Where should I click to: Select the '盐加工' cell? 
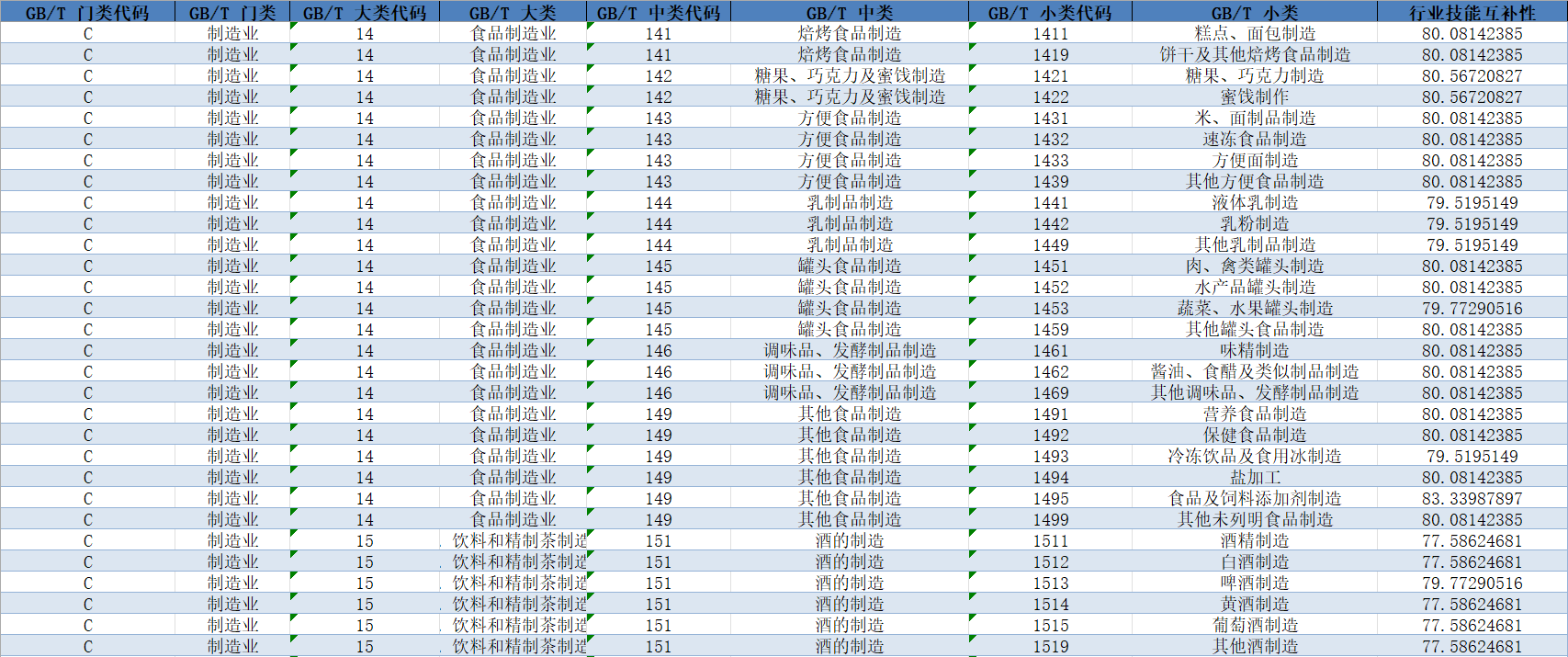coord(1255,478)
